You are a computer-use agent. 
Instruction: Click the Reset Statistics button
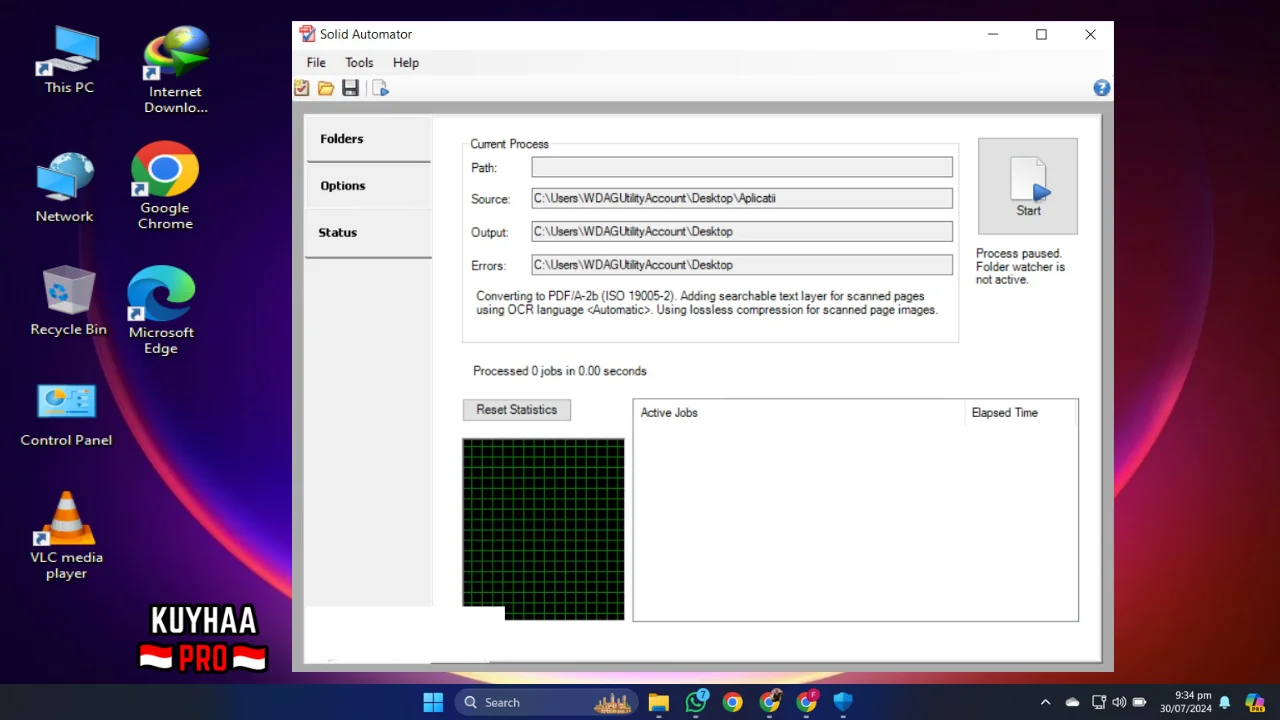click(x=517, y=410)
